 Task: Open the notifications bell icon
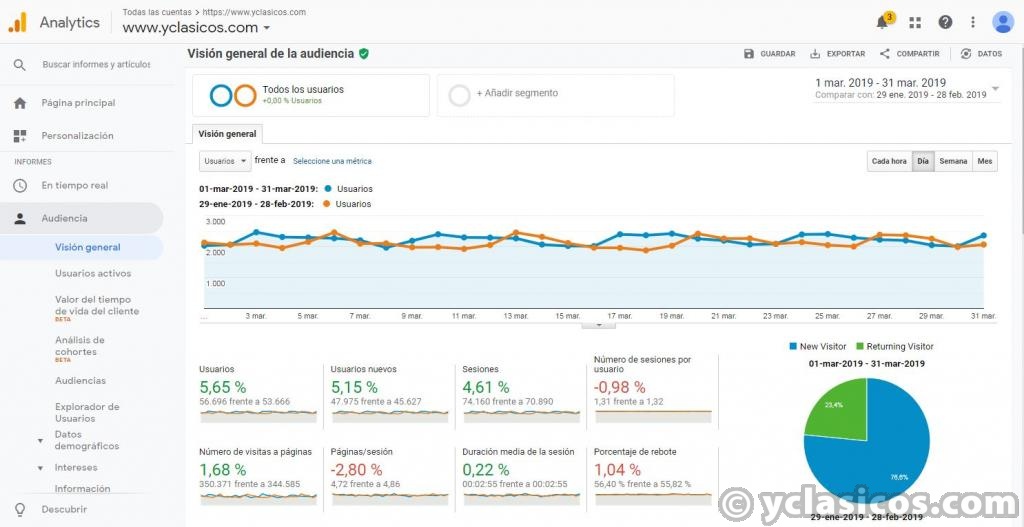point(883,22)
